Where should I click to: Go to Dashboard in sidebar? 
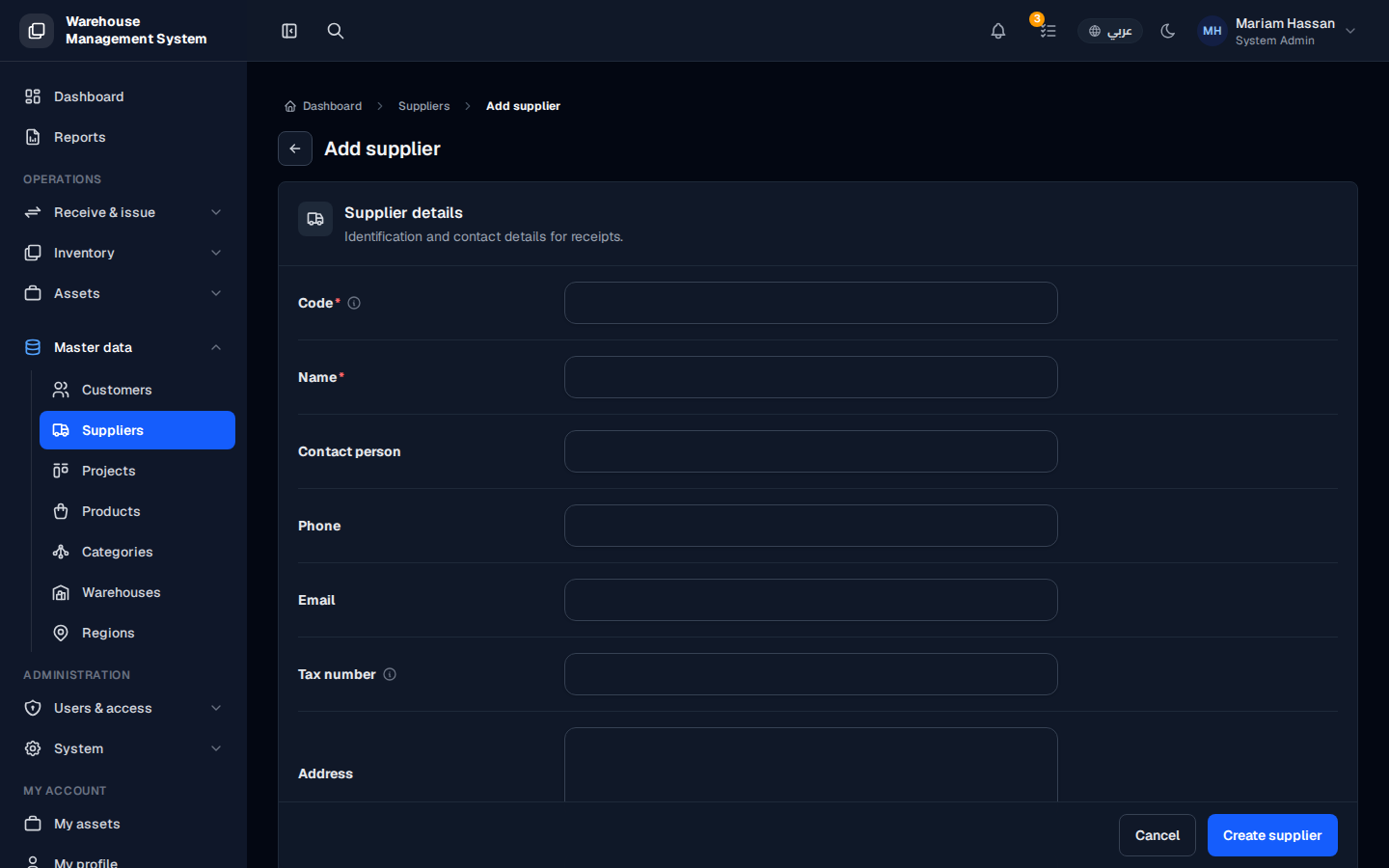pyautogui.click(x=123, y=96)
